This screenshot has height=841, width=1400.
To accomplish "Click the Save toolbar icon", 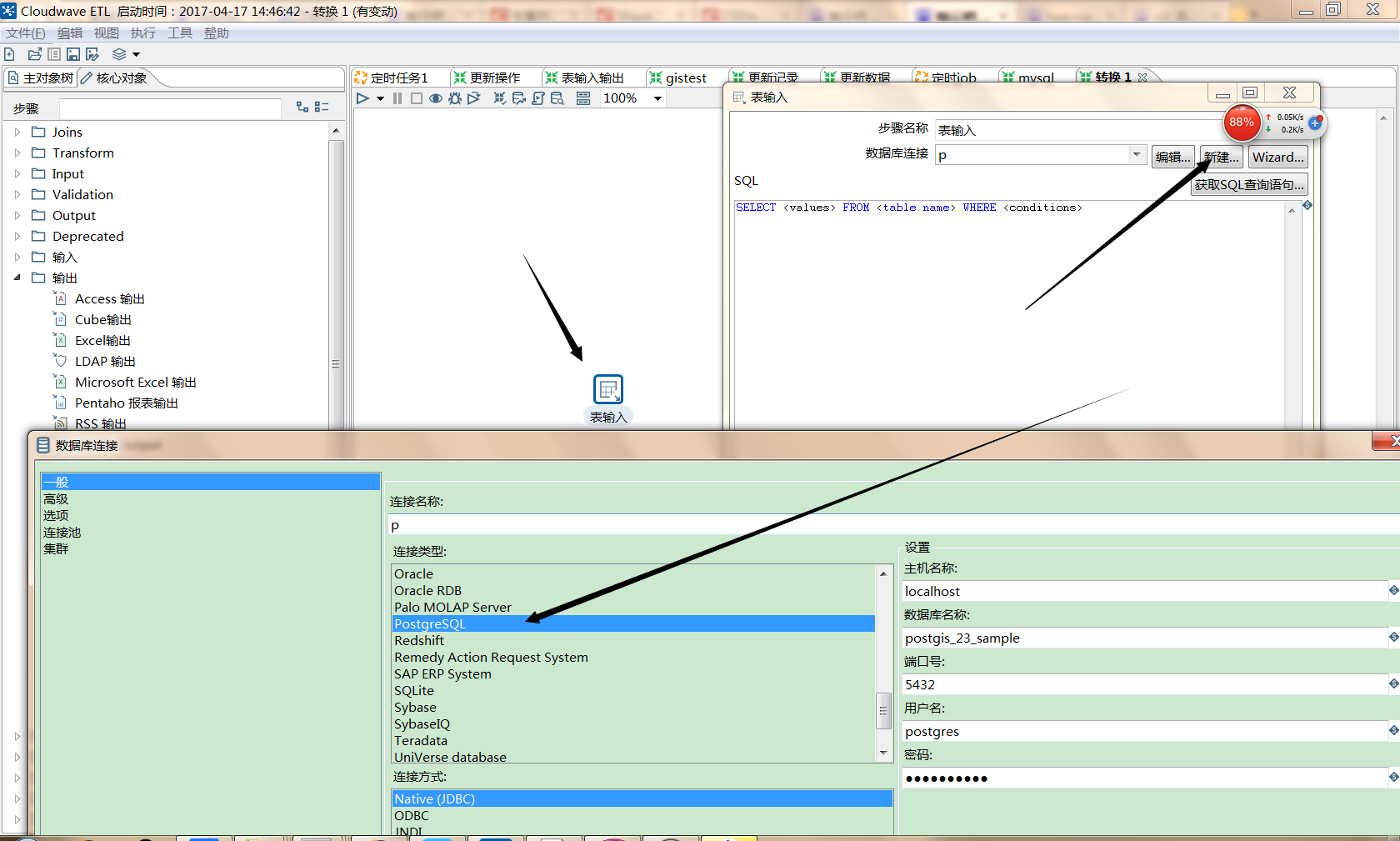I will pos(73,54).
